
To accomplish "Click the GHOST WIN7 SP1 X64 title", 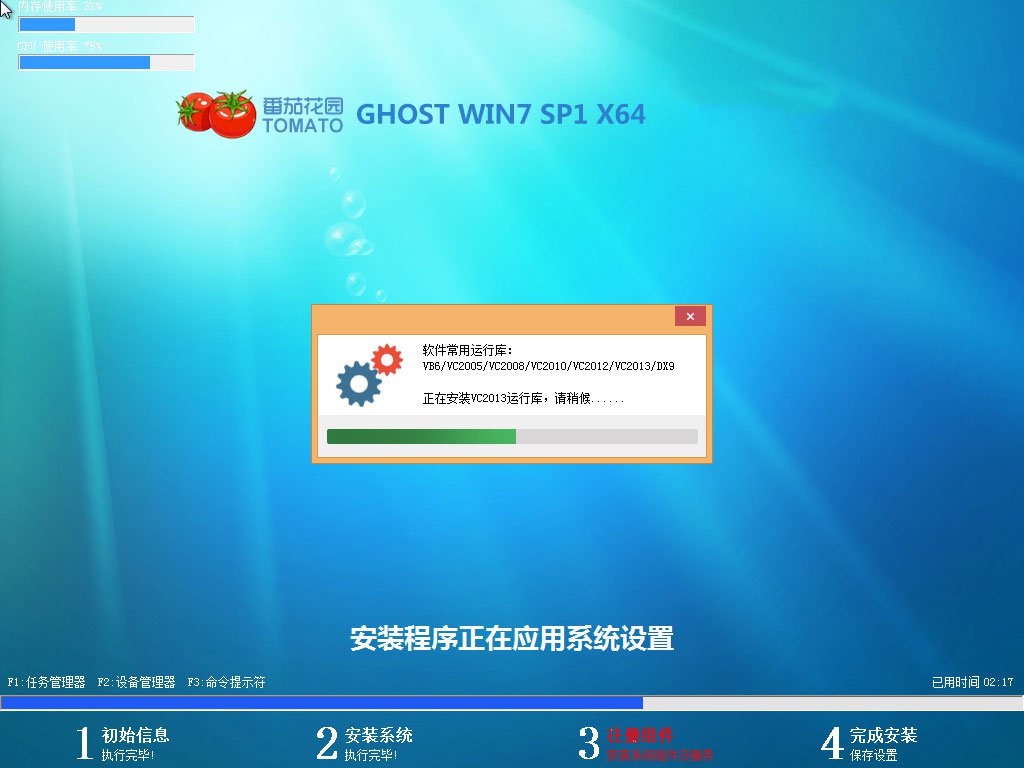I will (x=501, y=114).
